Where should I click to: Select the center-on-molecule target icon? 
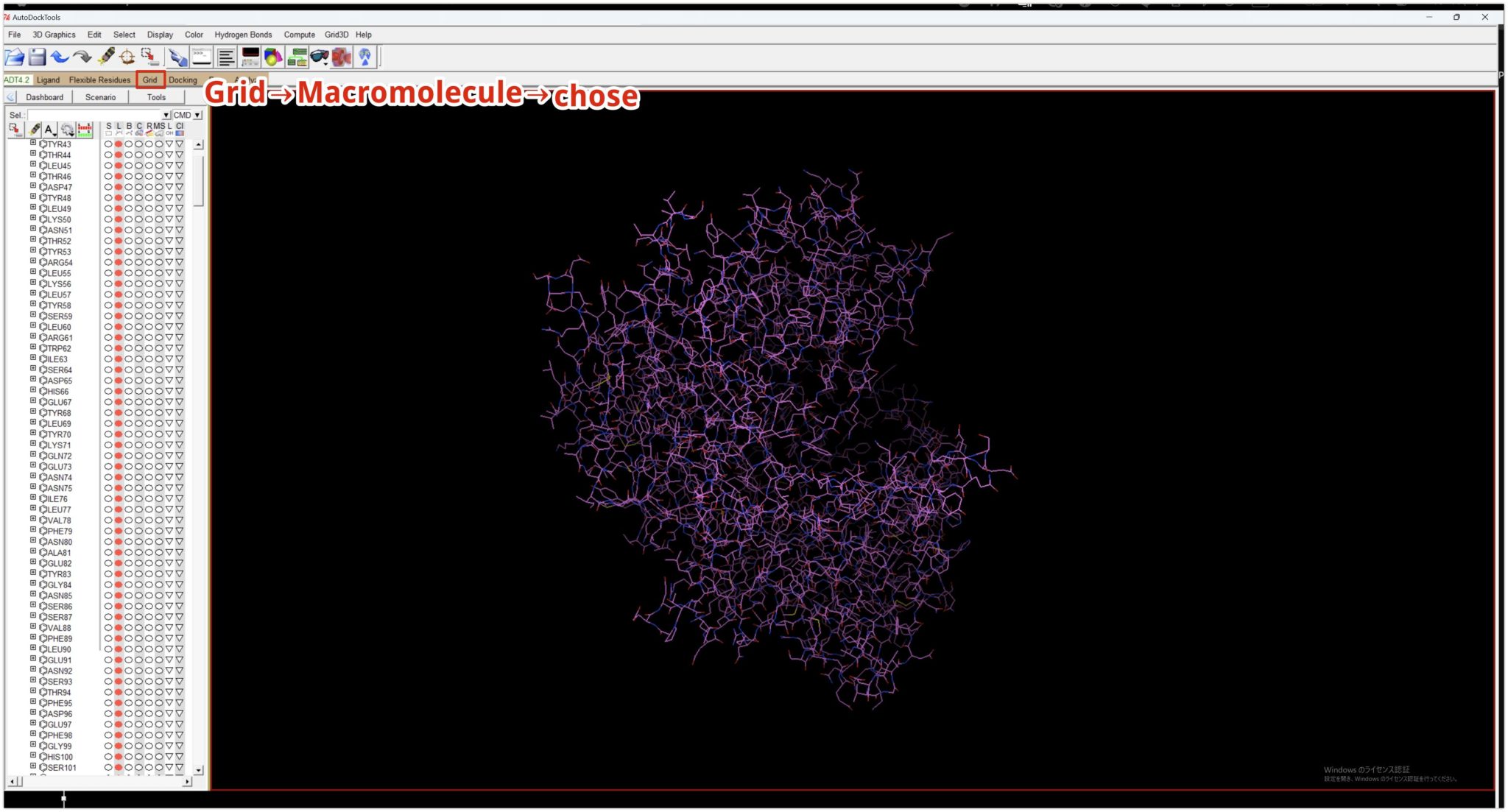pos(125,56)
